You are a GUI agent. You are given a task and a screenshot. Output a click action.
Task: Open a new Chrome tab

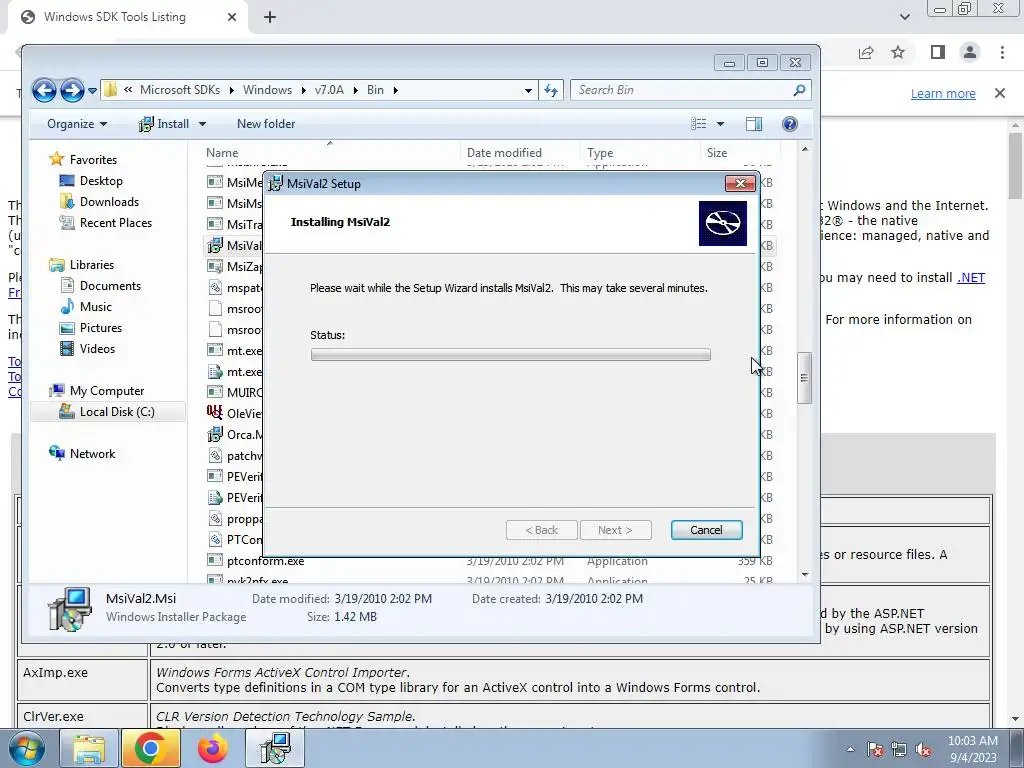coord(270,18)
